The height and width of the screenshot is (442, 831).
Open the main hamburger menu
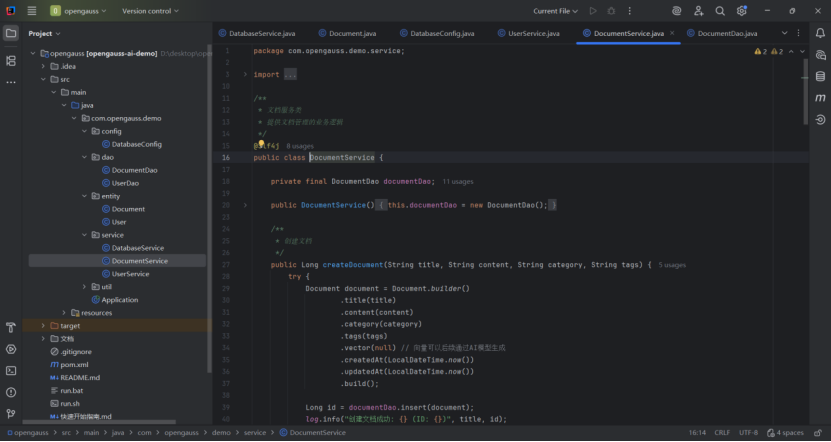pyautogui.click(x=32, y=11)
